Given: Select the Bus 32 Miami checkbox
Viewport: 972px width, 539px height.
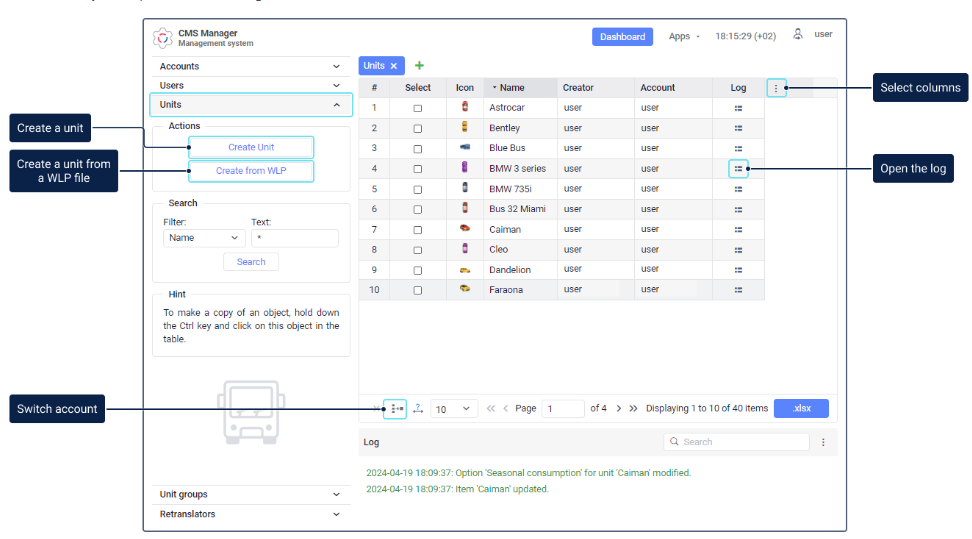Looking at the screenshot, I should (418, 210).
